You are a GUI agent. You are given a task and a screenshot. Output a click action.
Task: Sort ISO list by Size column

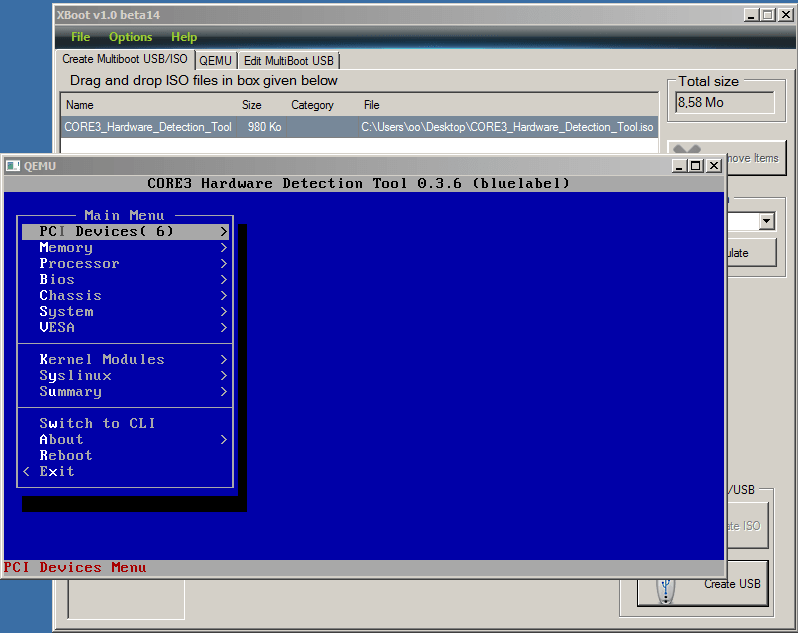point(251,105)
